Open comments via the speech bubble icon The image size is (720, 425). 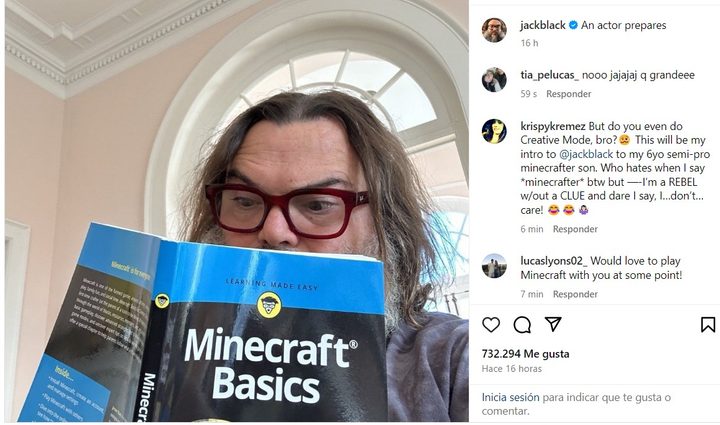pos(522,324)
